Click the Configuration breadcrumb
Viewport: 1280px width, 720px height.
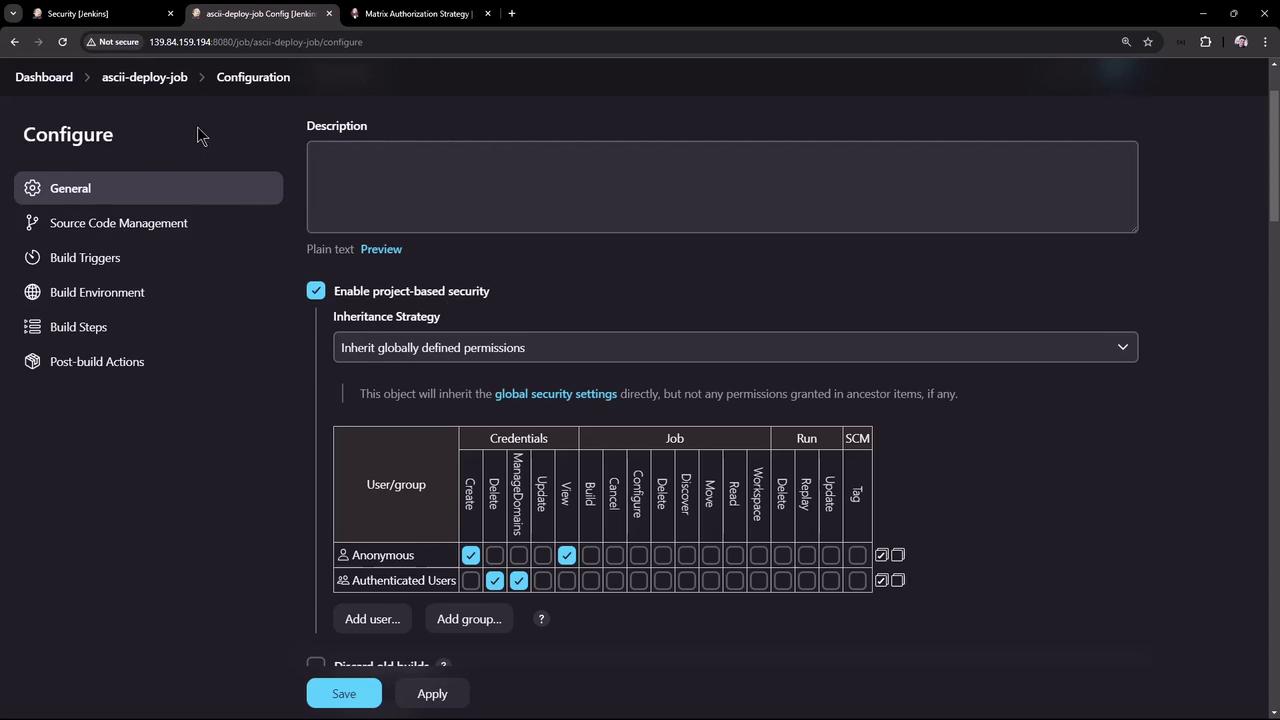pyautogui.click(x=253, y=77)
